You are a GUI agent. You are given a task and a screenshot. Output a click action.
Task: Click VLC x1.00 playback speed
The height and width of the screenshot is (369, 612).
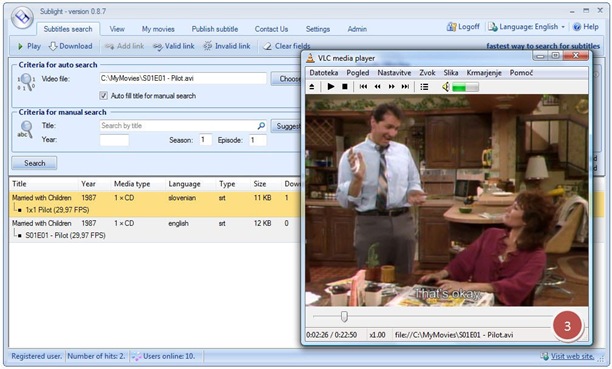click(x=377, y=335)
